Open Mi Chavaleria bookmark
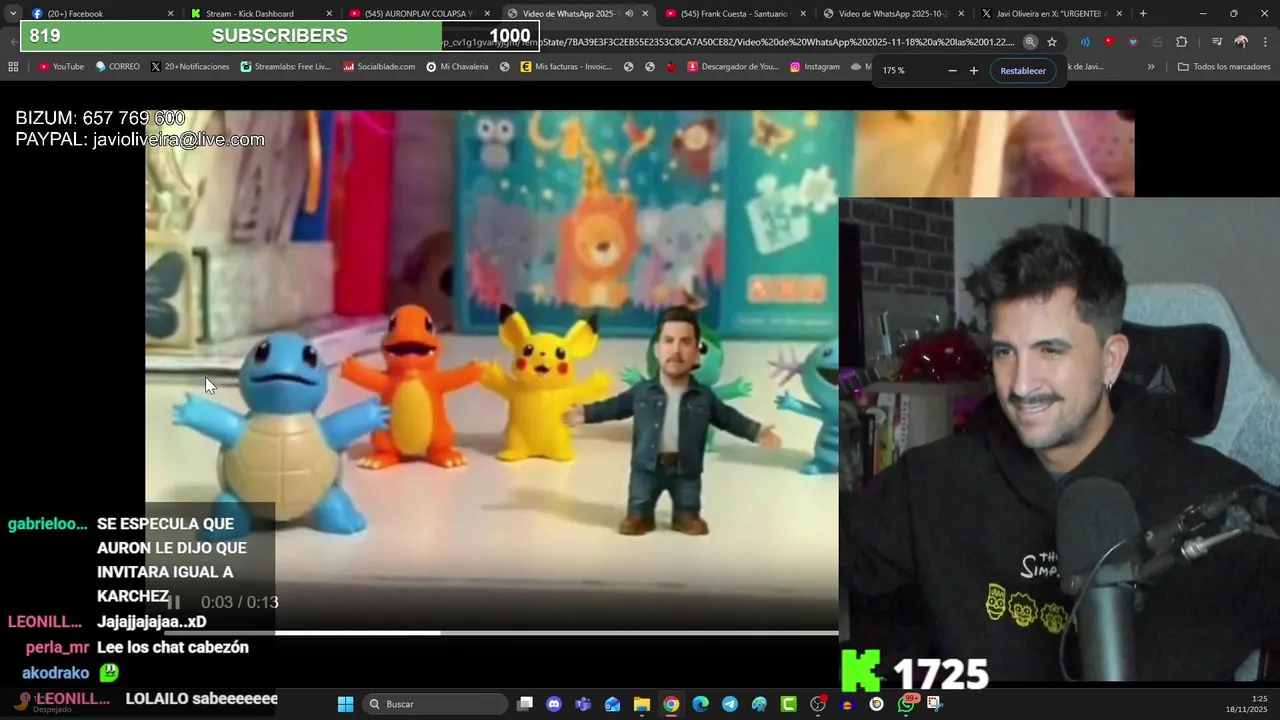 click(x=457, y=67)
